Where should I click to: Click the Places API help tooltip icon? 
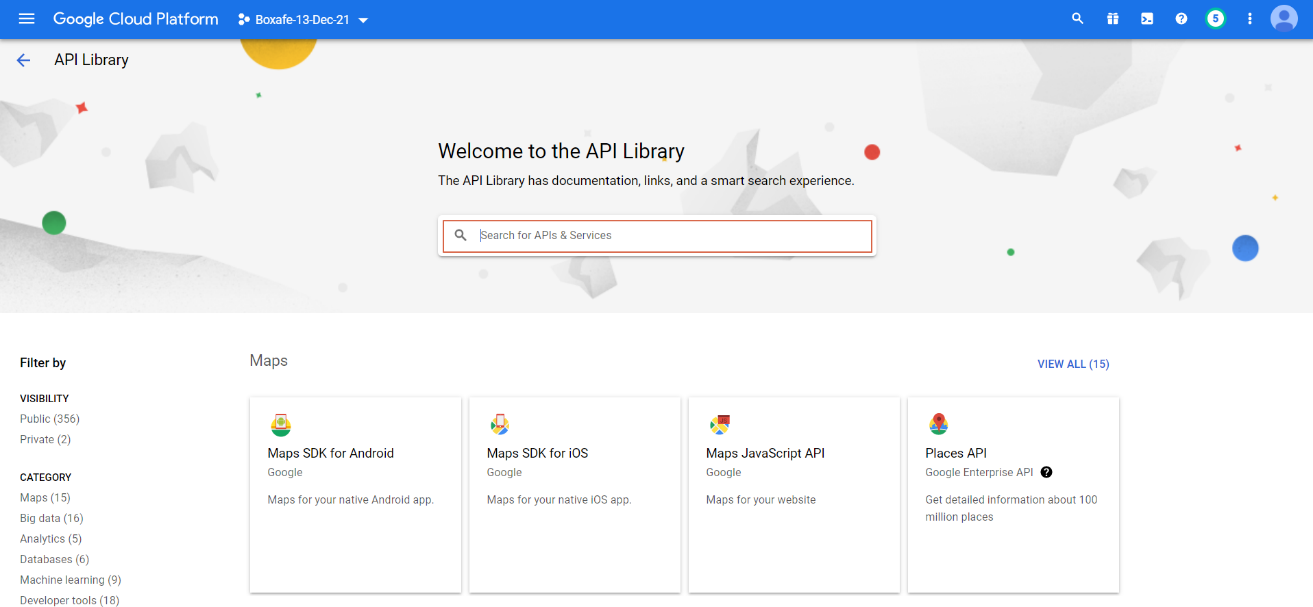1046,472
